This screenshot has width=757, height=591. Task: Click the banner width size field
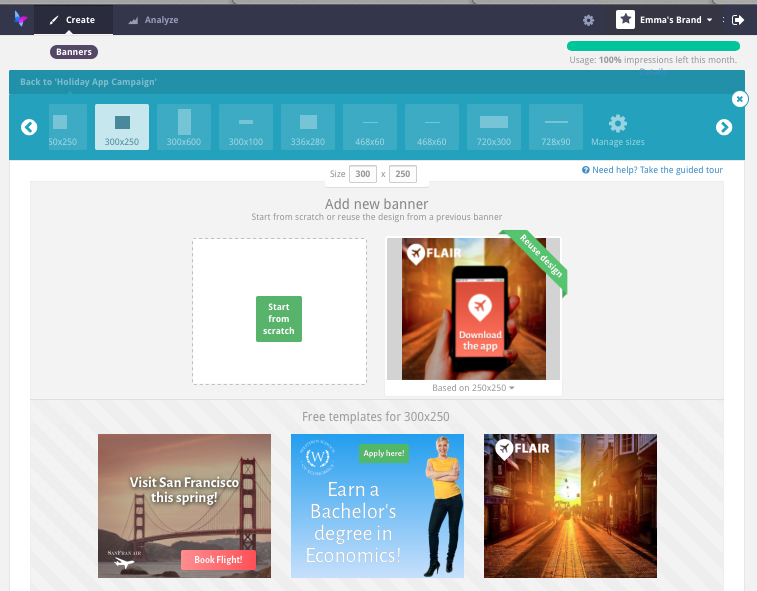coord(363,174)
